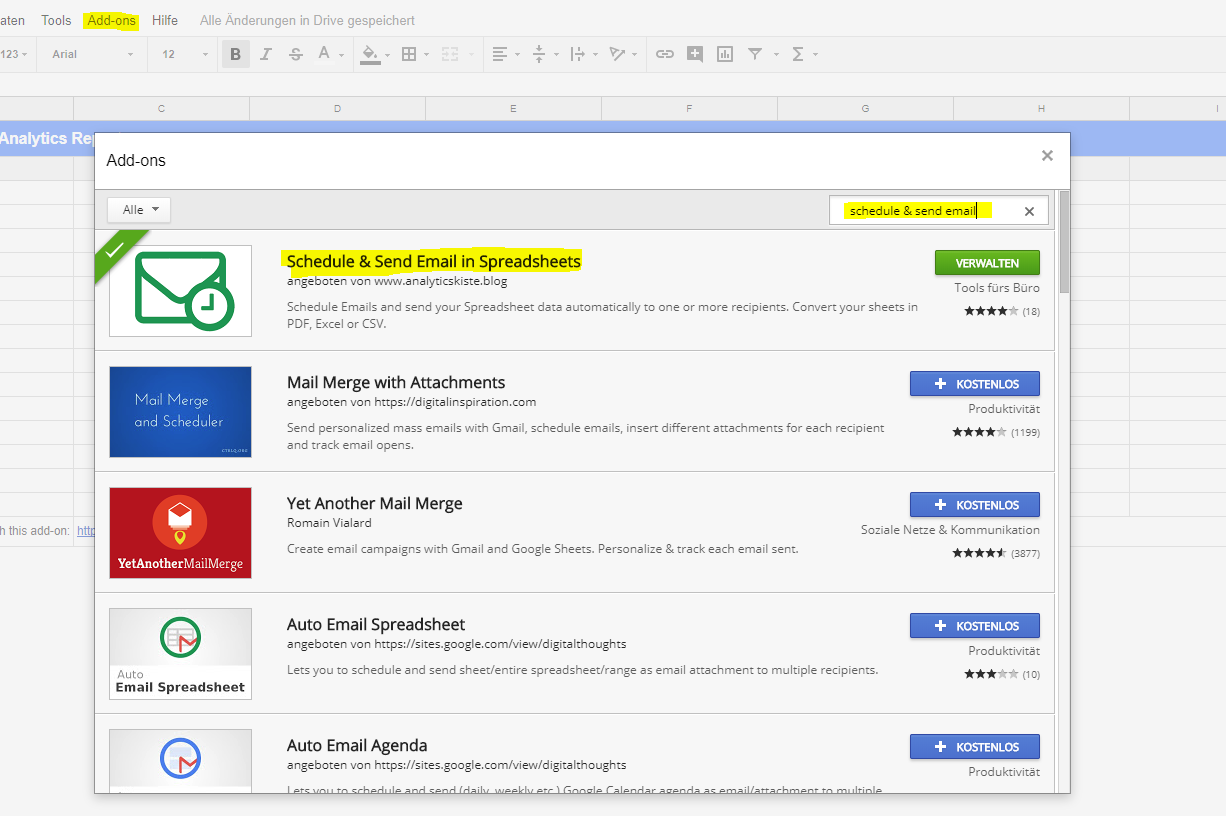Expand the filter views dropdown arrow
The width and height of the screenshot is (1226, 816).
[776, 55]
